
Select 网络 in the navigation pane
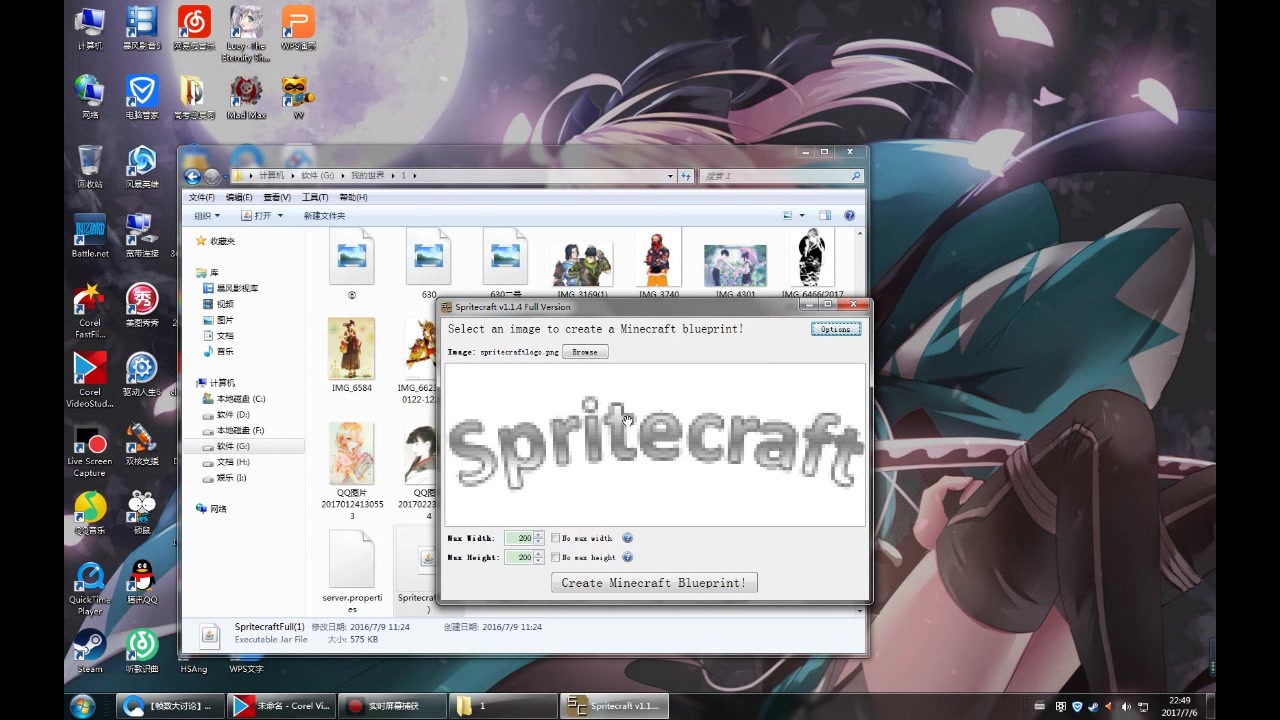pyautogui.click(x=211, y=509)
